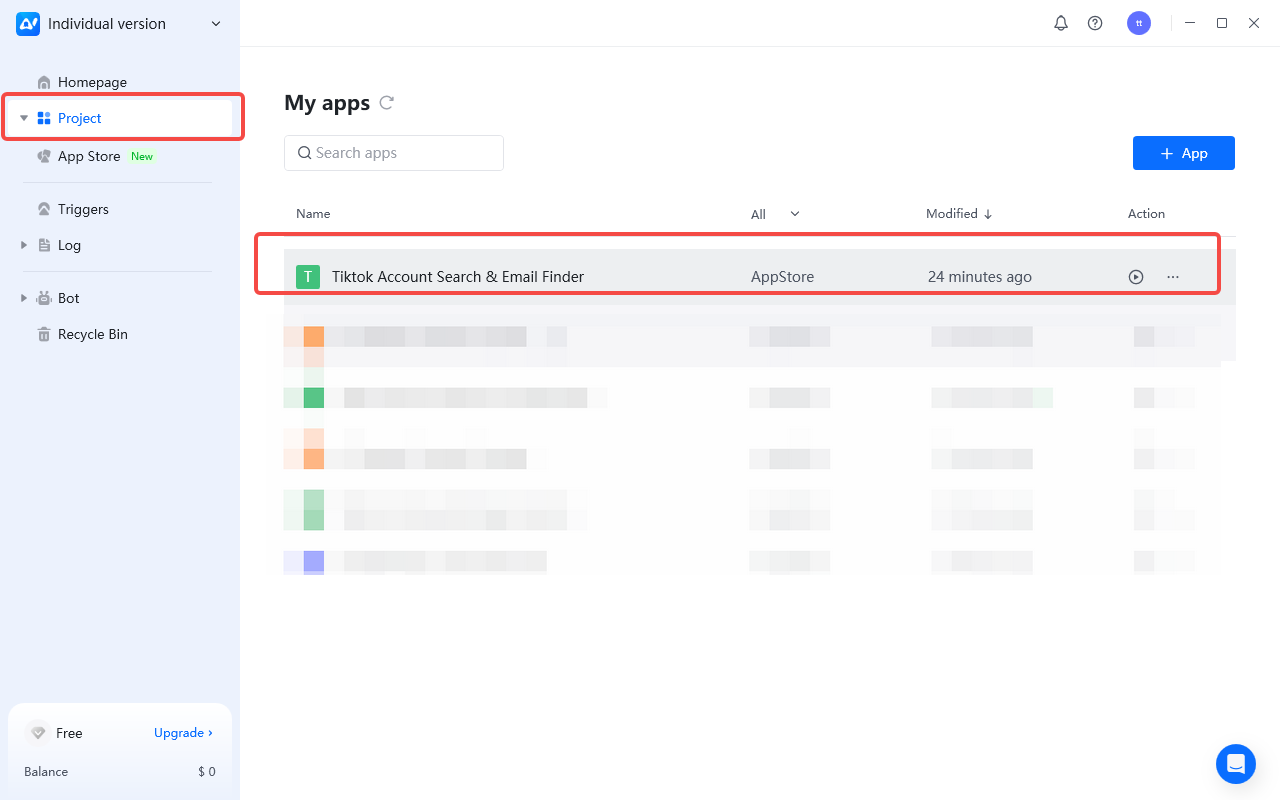
Task: Click the Bot robot icon
Action: pyautogui.click(x=44, y=298)
